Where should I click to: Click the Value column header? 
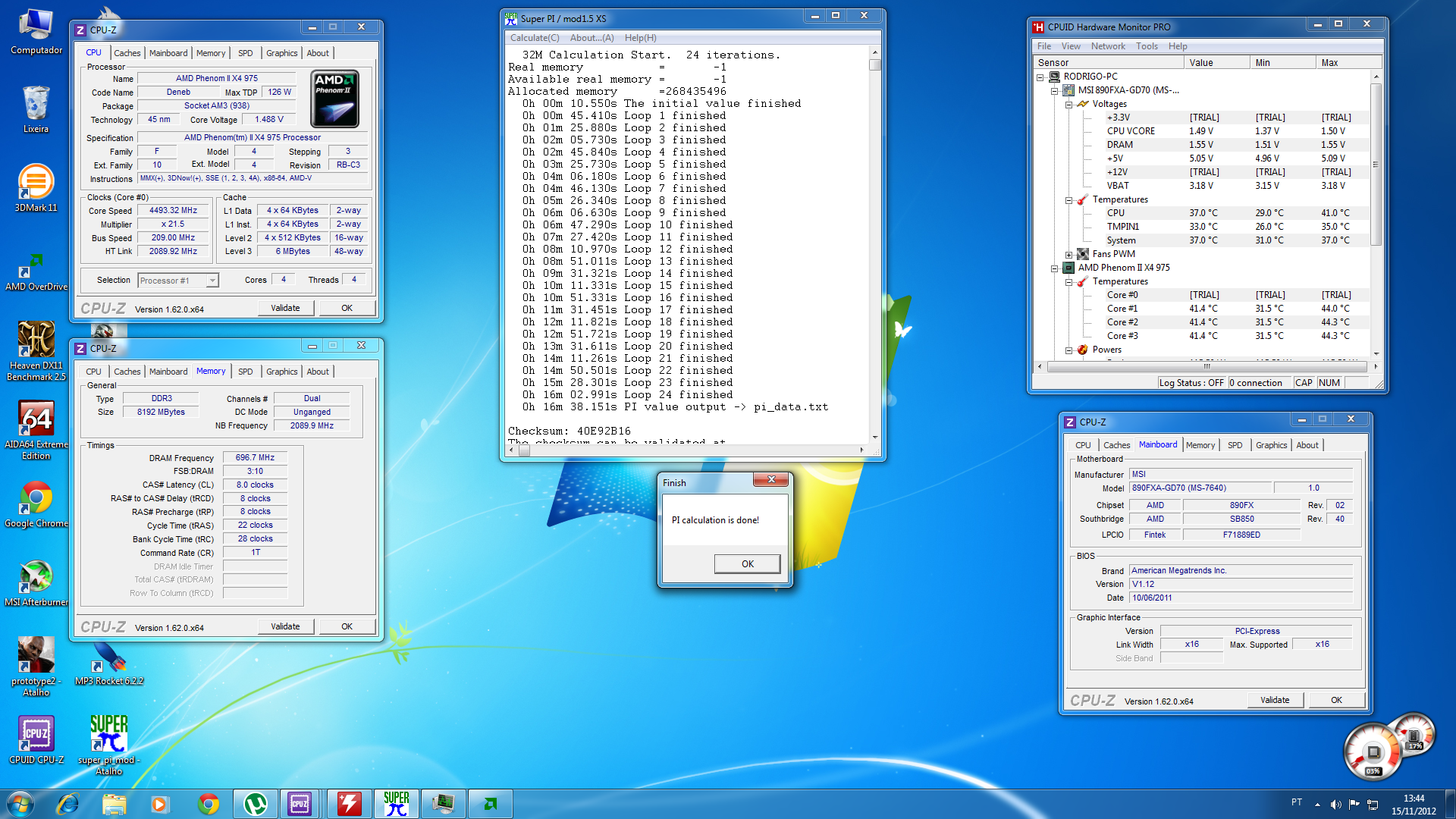(1216, 63)
